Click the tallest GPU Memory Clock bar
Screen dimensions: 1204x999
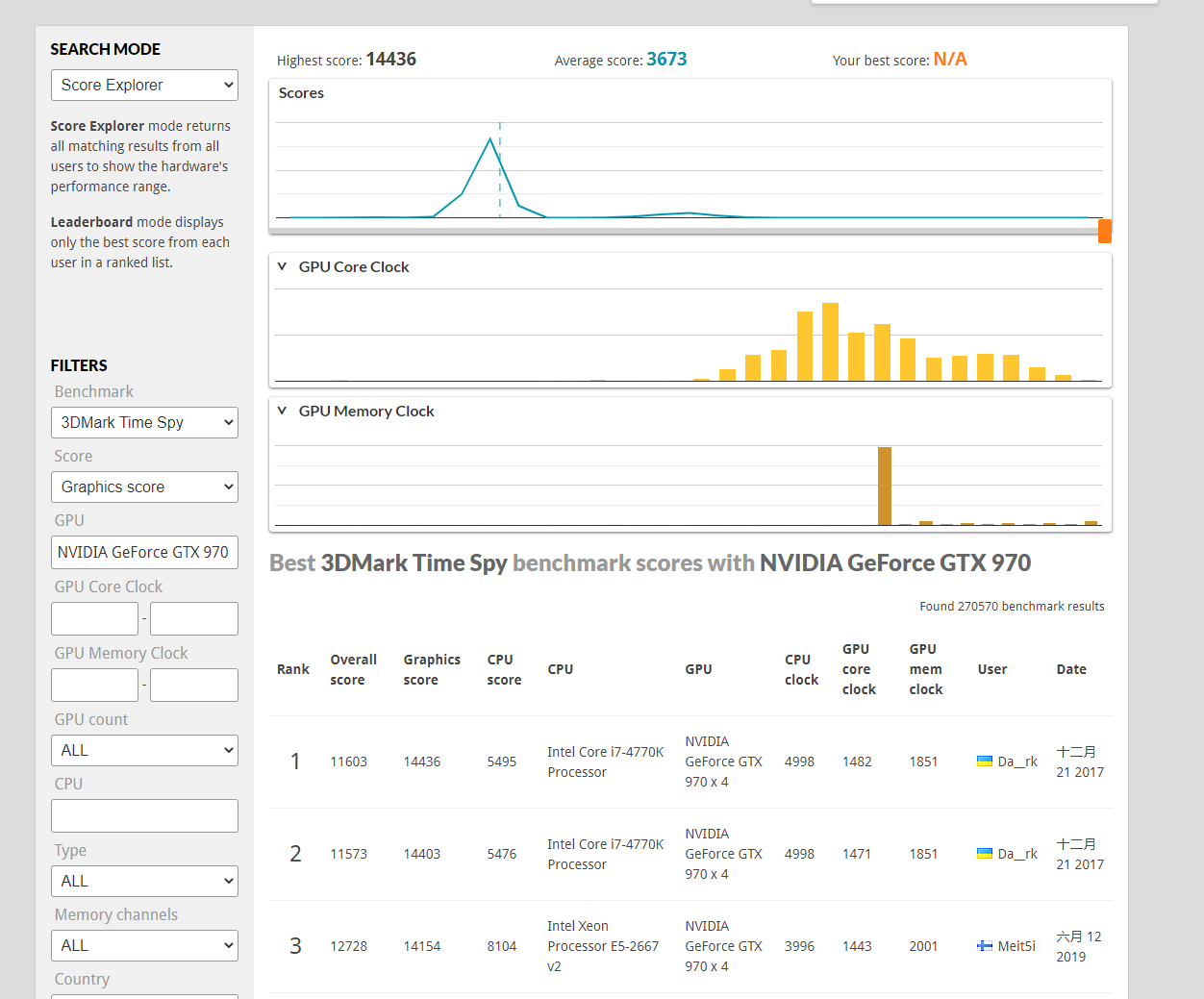pyautogui.click(x=884, y=486)
